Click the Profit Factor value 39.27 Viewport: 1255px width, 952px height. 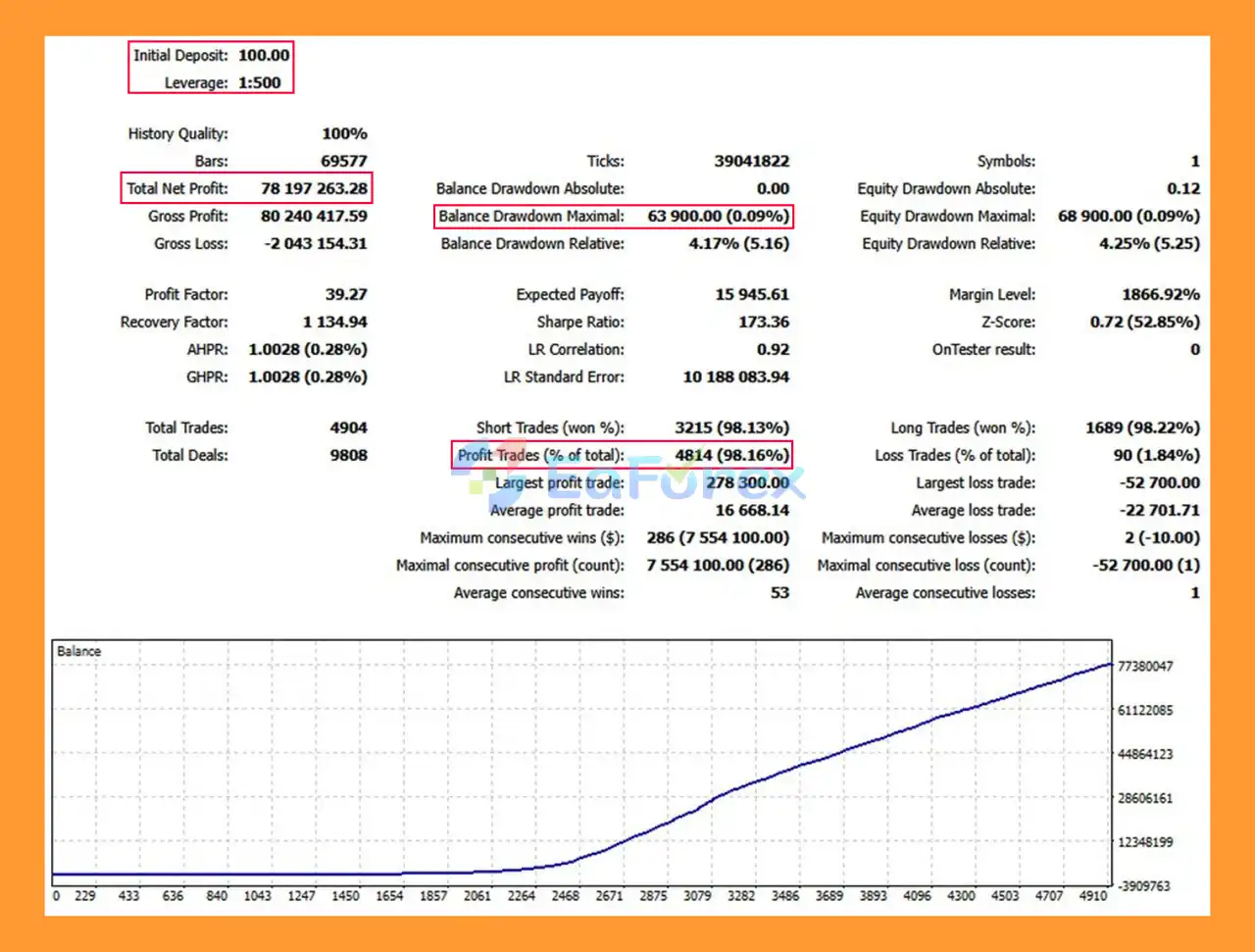pos(346,294)
